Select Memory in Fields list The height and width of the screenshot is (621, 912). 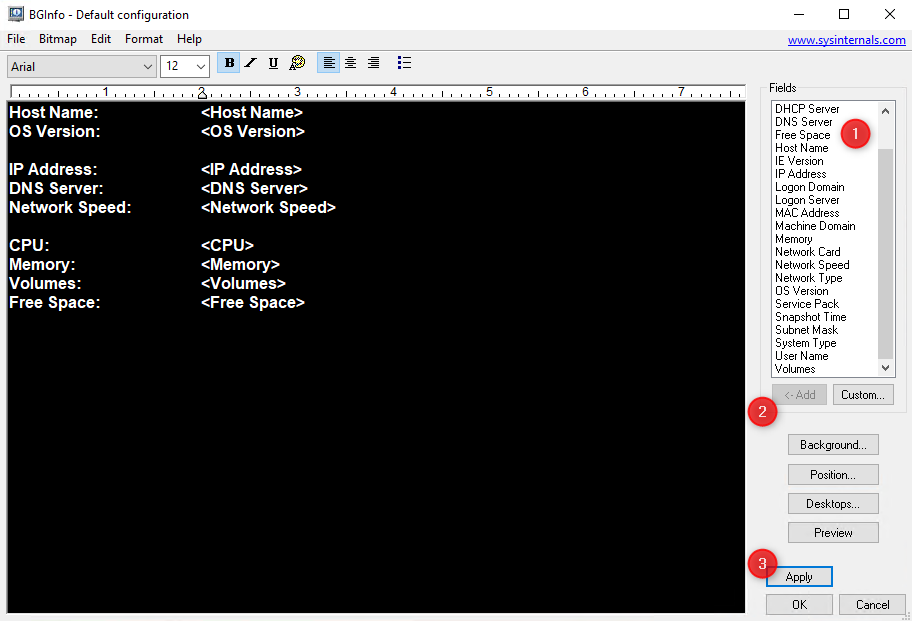[x=793, y=239]
